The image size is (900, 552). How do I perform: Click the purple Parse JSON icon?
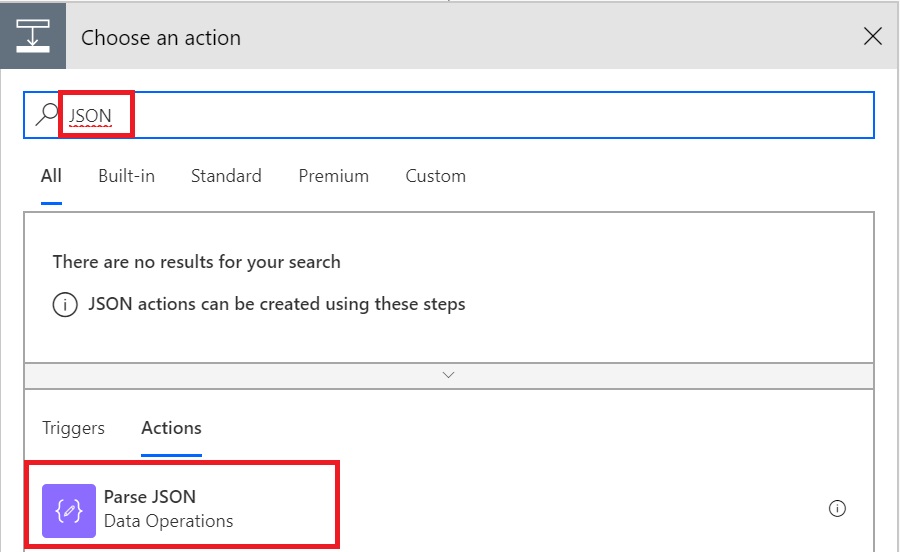(x=69, y=511)
